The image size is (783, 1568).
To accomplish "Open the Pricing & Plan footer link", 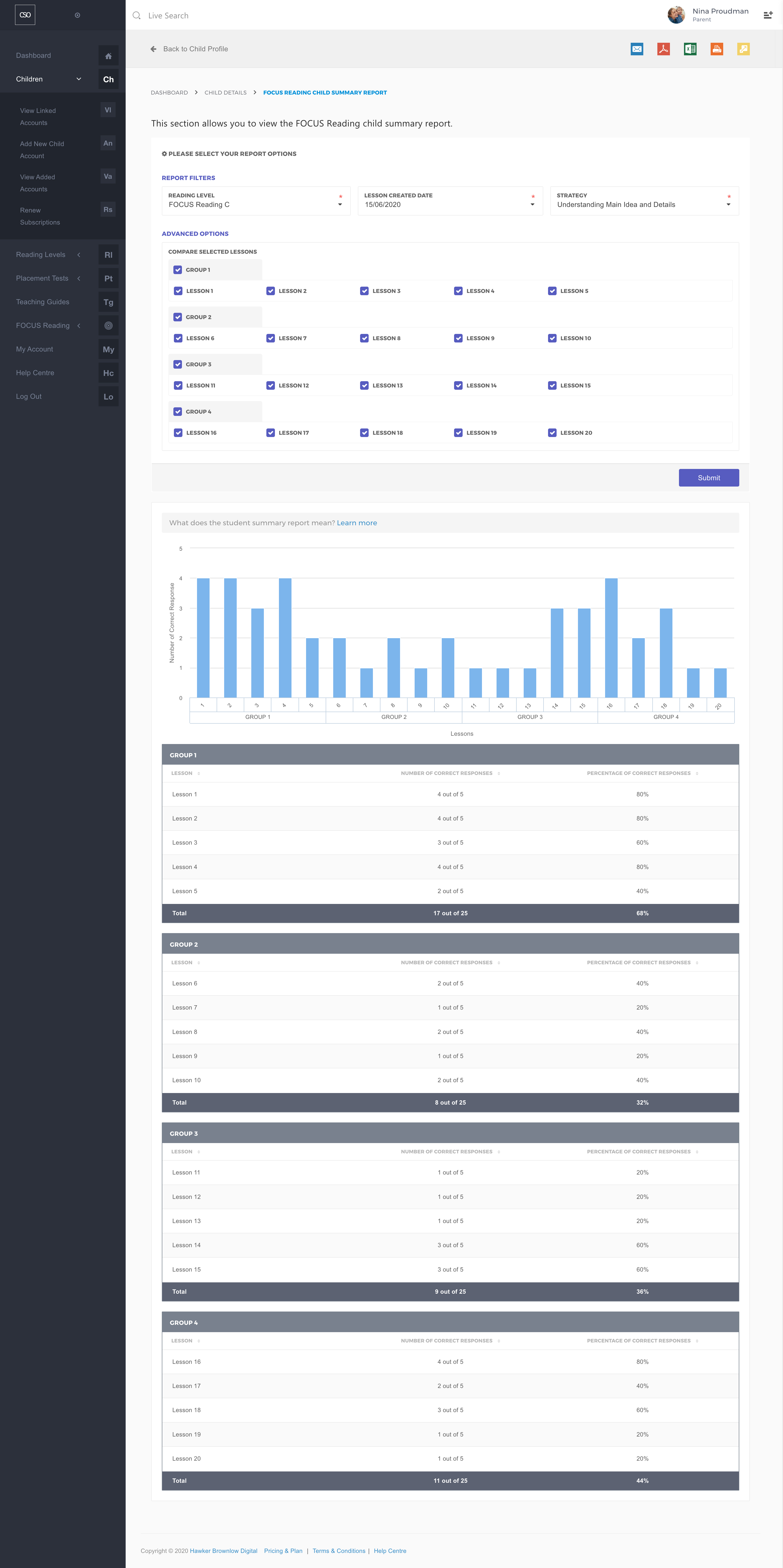I will [x=283, y=1551].
